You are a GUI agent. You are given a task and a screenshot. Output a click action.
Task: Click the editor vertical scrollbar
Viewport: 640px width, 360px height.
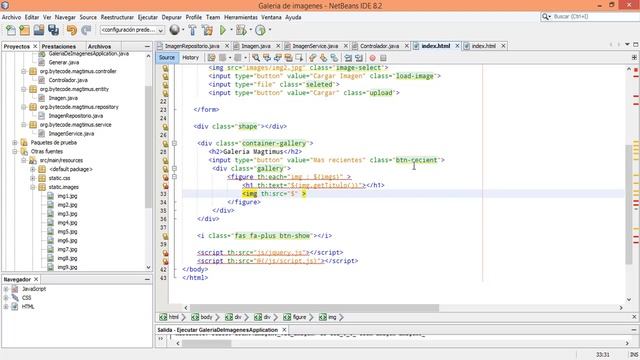(629, 204)
